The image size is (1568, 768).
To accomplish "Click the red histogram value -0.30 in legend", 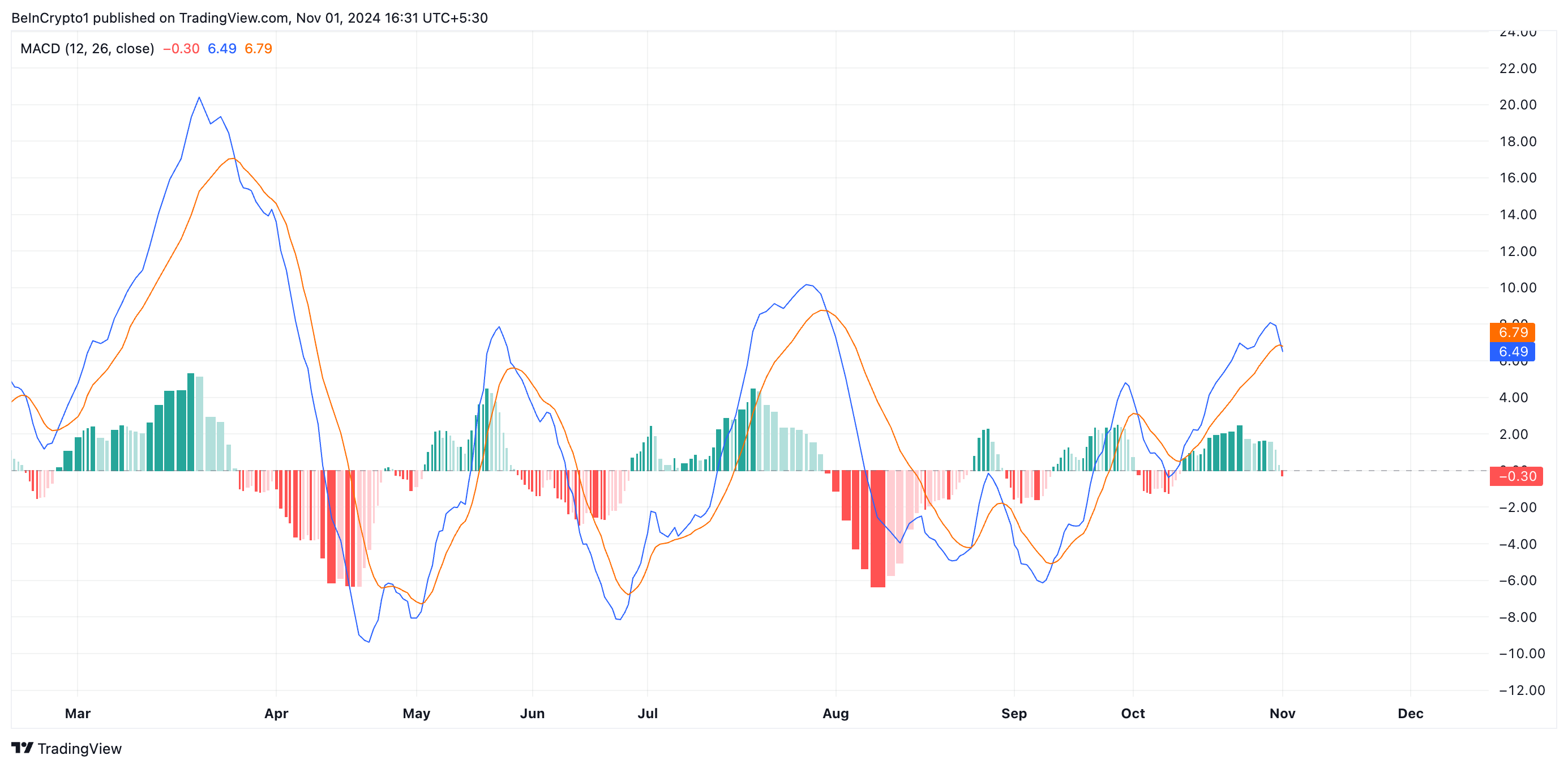I will point(181,49).
